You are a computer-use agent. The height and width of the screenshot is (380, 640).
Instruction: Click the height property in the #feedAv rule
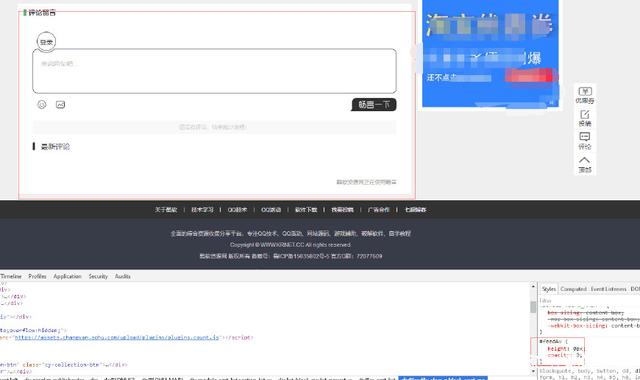pyautogui.click(x=565, y=349)
